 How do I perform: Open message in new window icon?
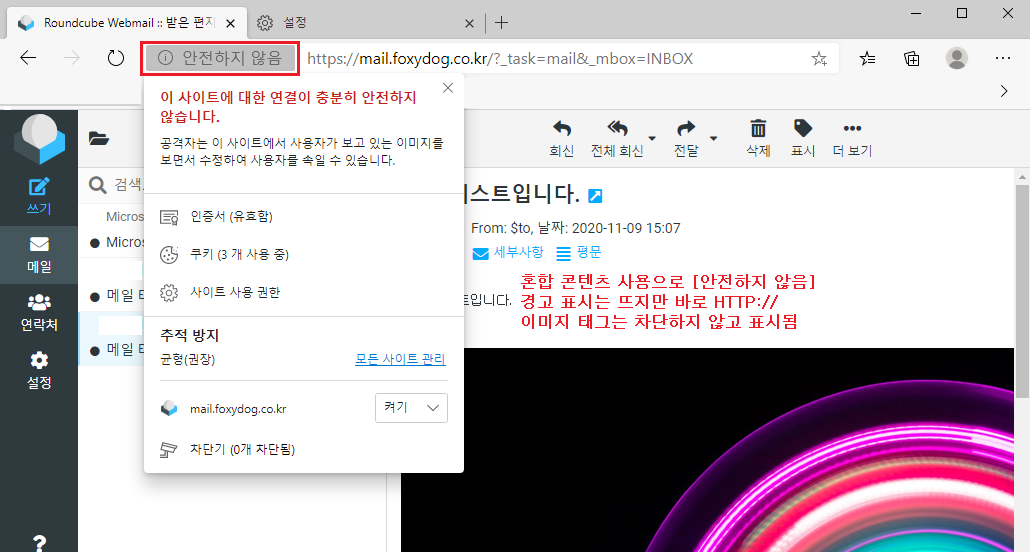(x=595, y=195)
